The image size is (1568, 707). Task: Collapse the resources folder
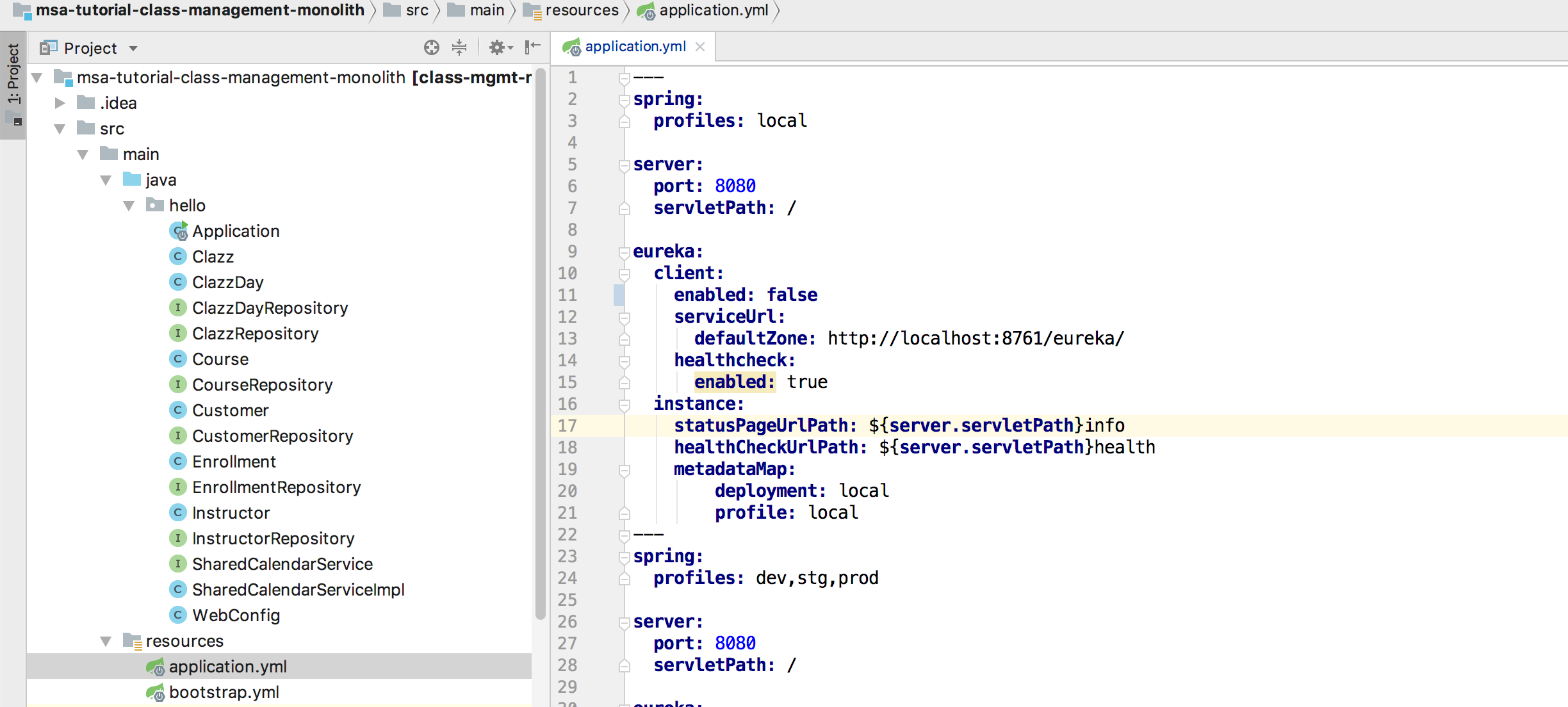(x=106, y=641)
